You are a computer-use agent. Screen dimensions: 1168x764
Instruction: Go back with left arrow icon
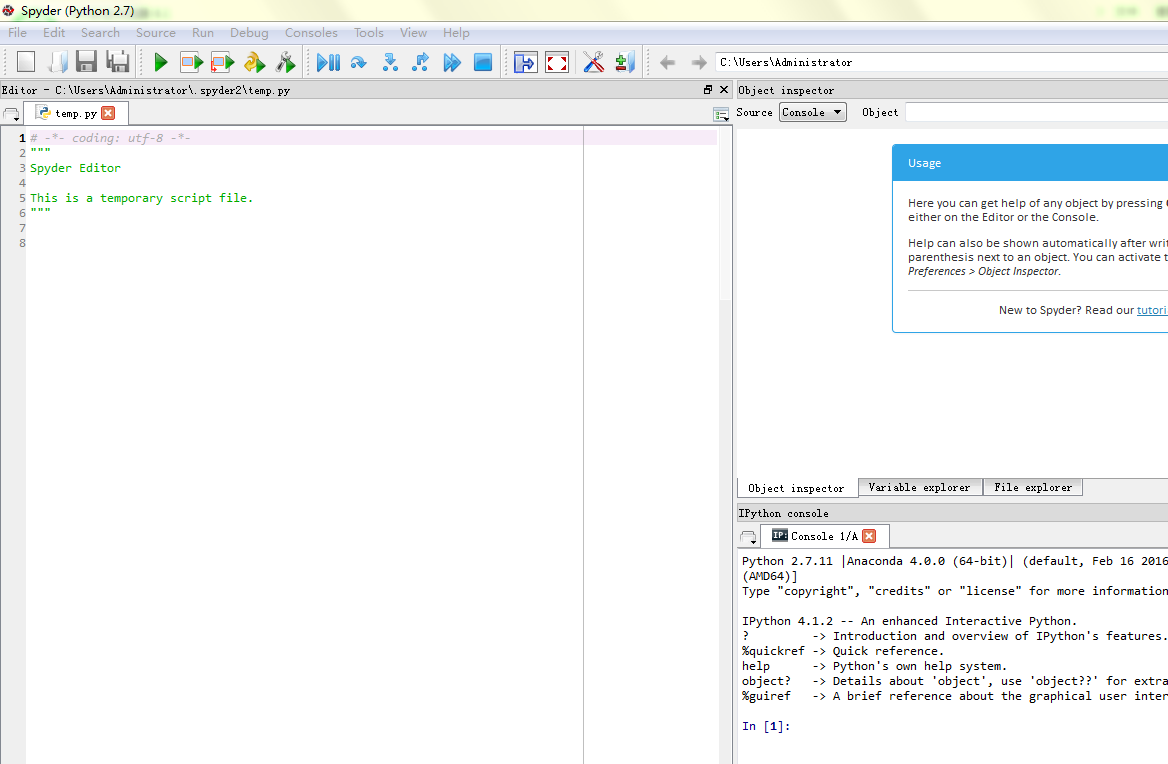pyautogui.click(x=667, y=63)
